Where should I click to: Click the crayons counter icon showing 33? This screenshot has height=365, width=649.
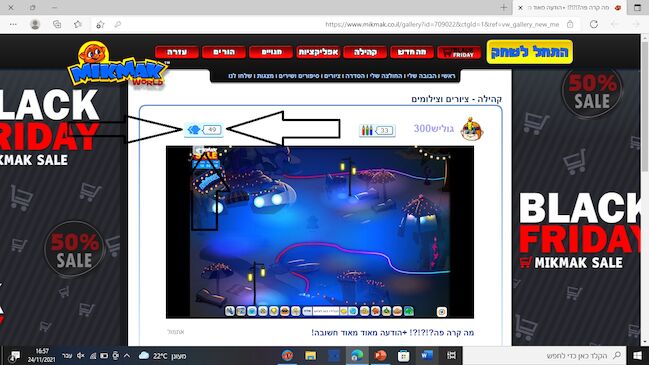[x=377, y=130]
